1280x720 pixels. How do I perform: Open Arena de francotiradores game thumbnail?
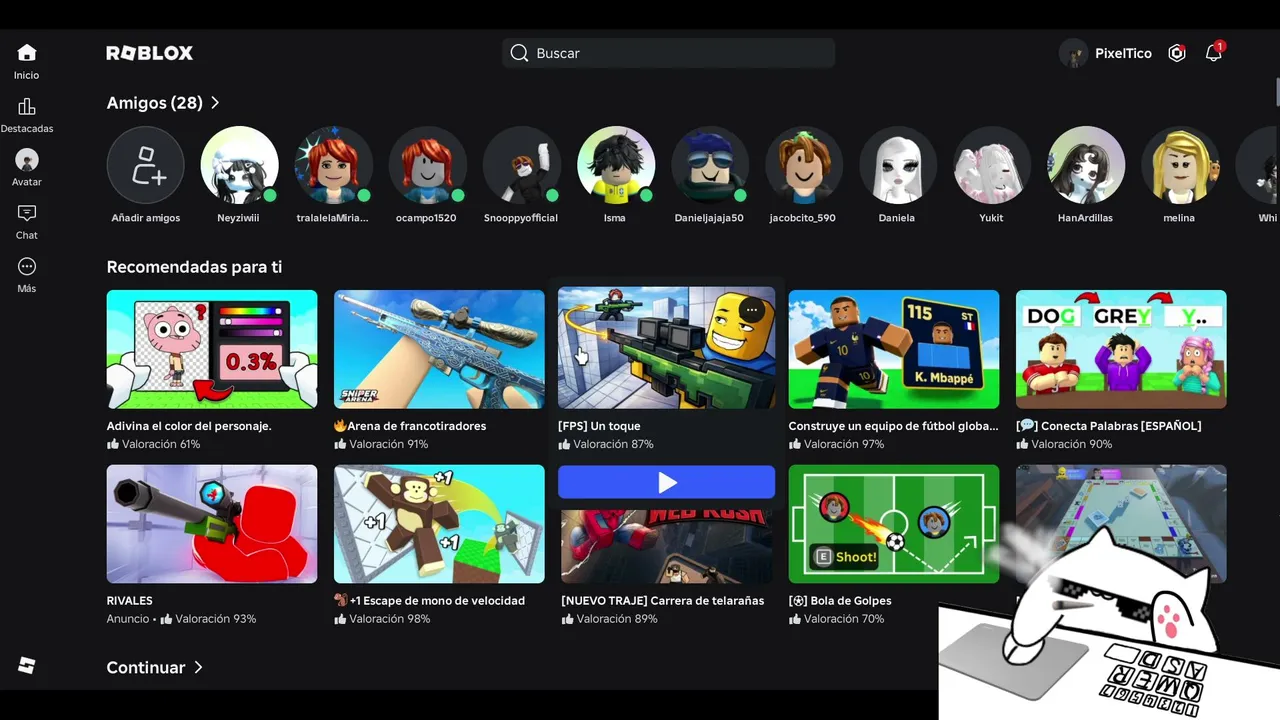(439, 349)
